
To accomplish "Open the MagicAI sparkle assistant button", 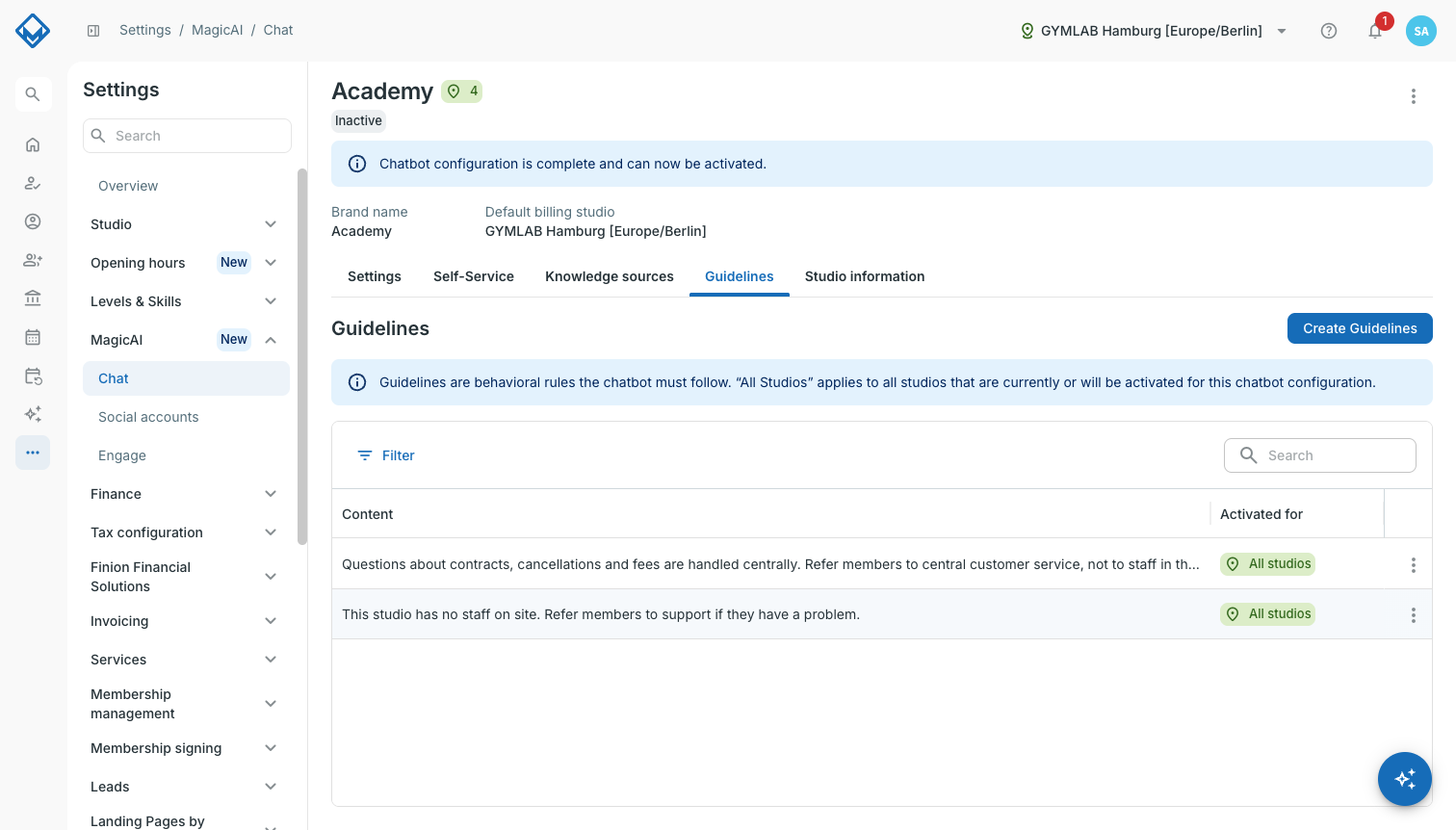I will [1405, 779].
